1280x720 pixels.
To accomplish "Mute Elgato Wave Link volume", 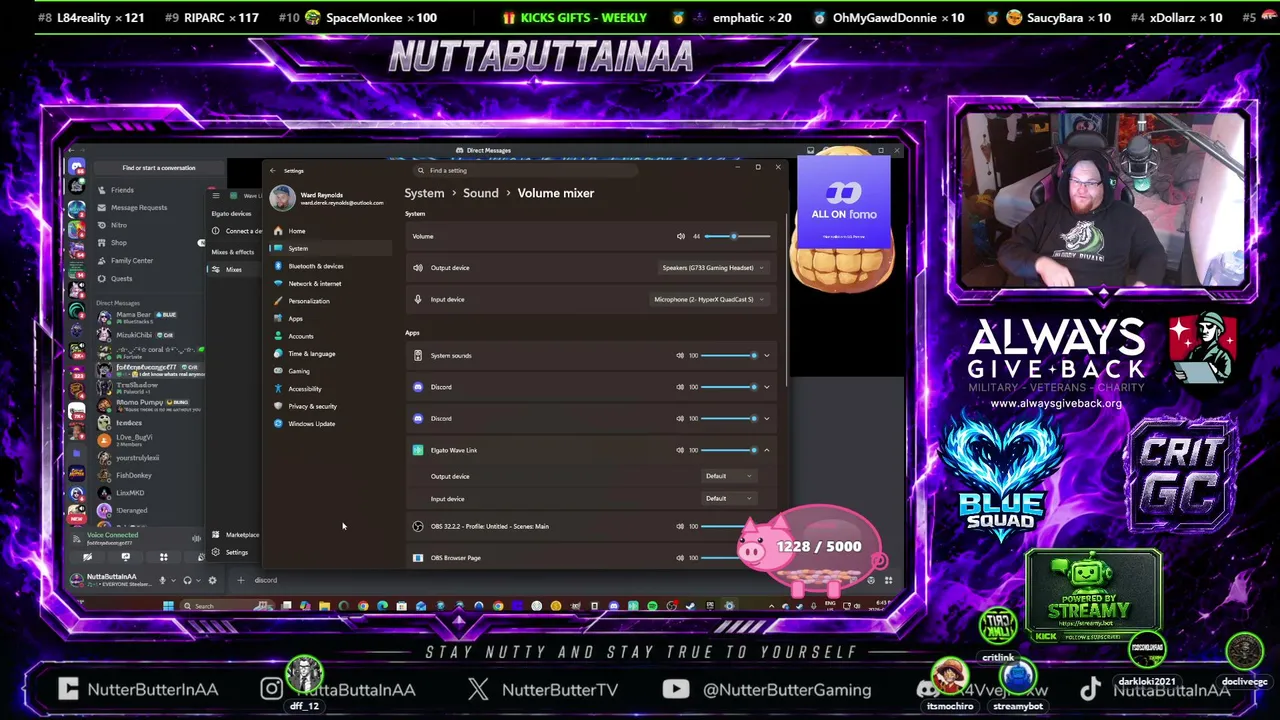I will 680,450.
